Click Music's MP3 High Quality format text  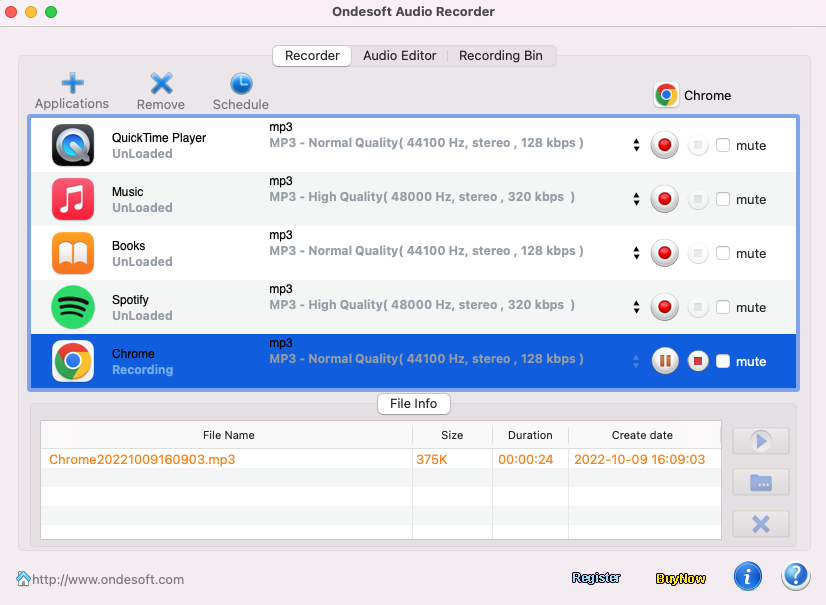pyautogui.click(x=421, y=197)
